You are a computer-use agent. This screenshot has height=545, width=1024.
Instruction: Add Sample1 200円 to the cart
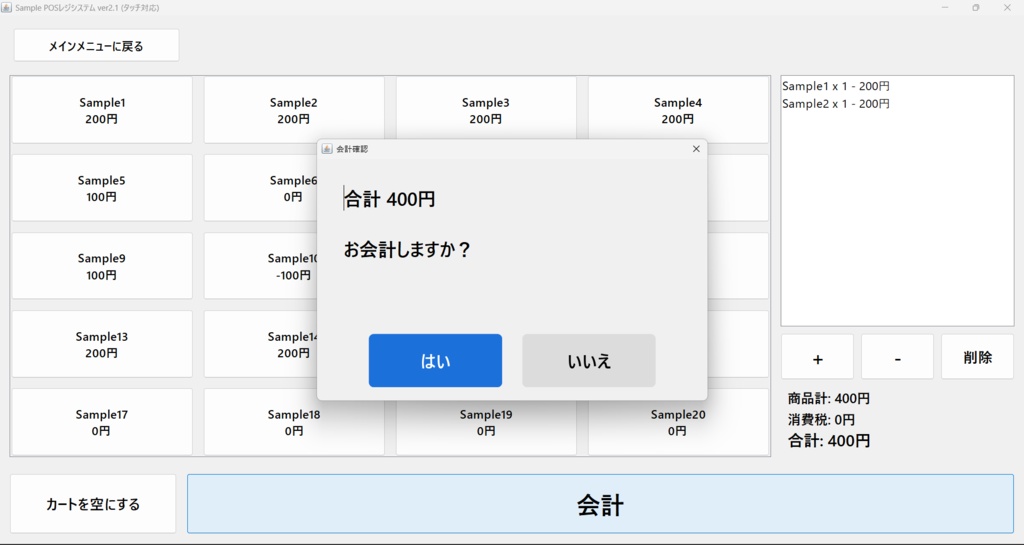point(102,110)
